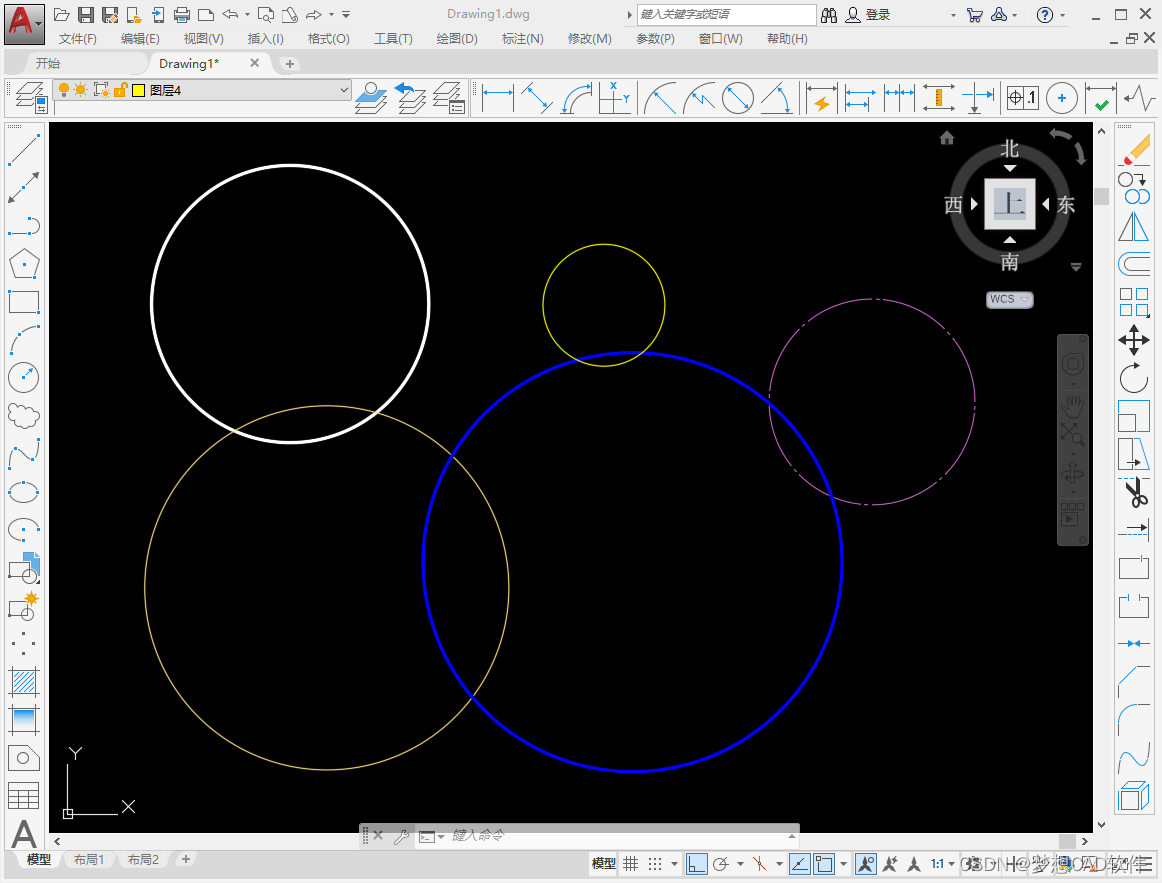The width and height of the screenshot is (1162, 883).
Task: Toggle grid display in status bar
Action: pos(631,864)
